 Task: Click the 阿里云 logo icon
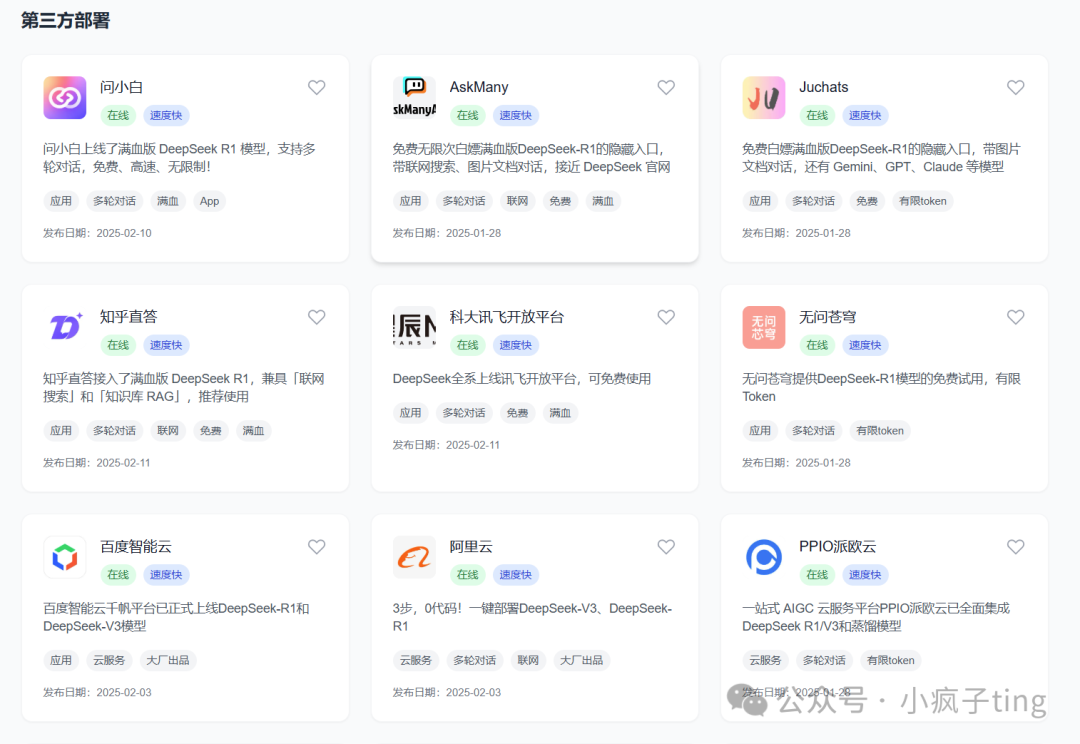tap(414, 557)
